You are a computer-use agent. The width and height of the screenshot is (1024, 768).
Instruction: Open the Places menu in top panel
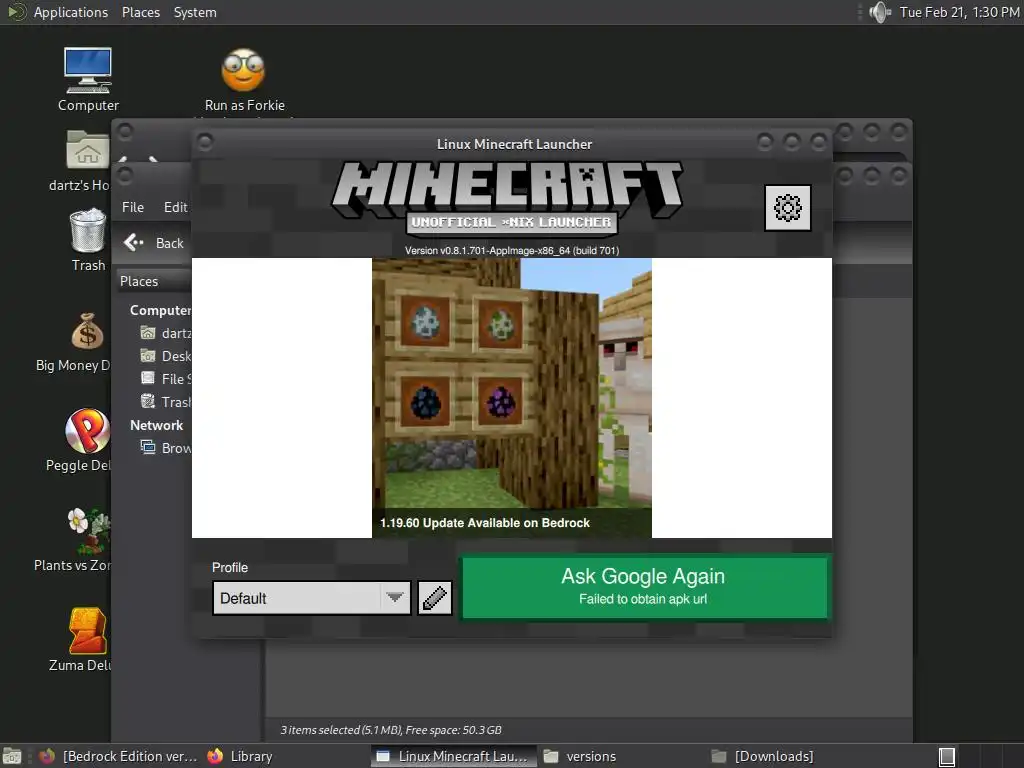click(x=140, y=12)
